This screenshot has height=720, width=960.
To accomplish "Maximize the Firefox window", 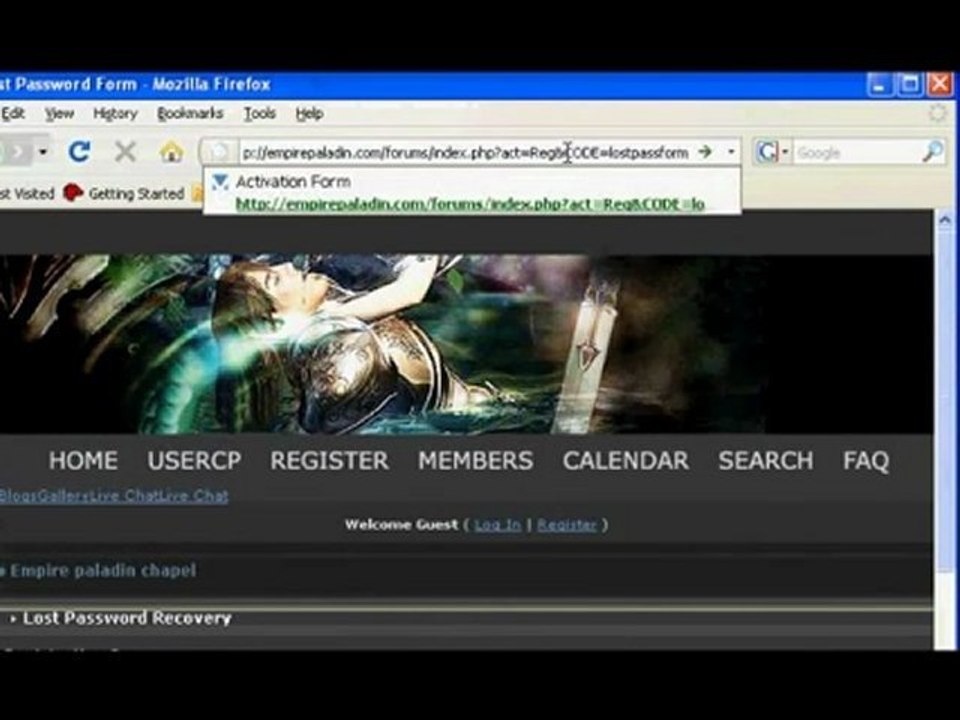I will tap(910, 84).
